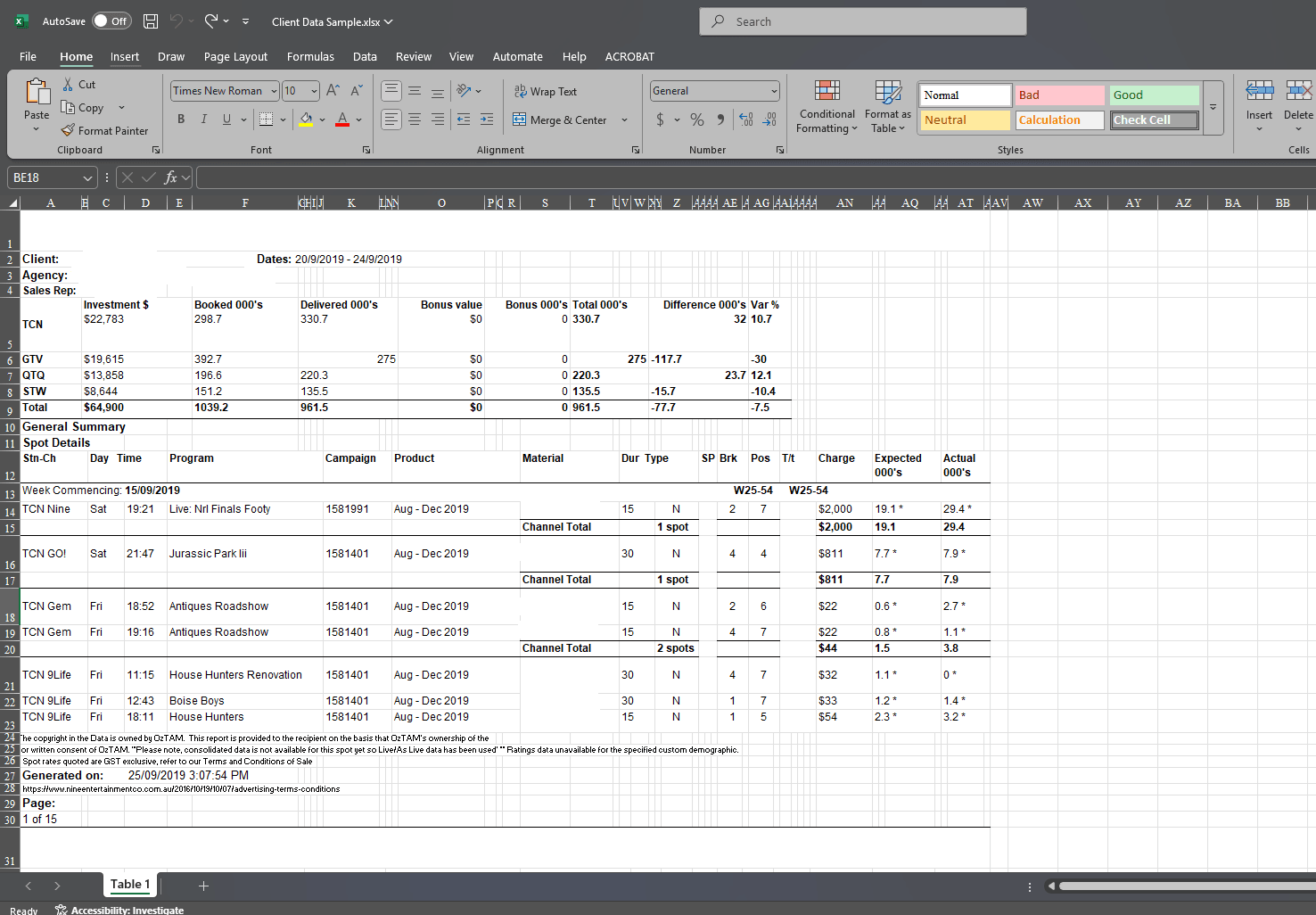Image resolution: width=1316 pixels, height=915 pixels.
Task: Click the Copy icon
Action: tap(68, 107)
